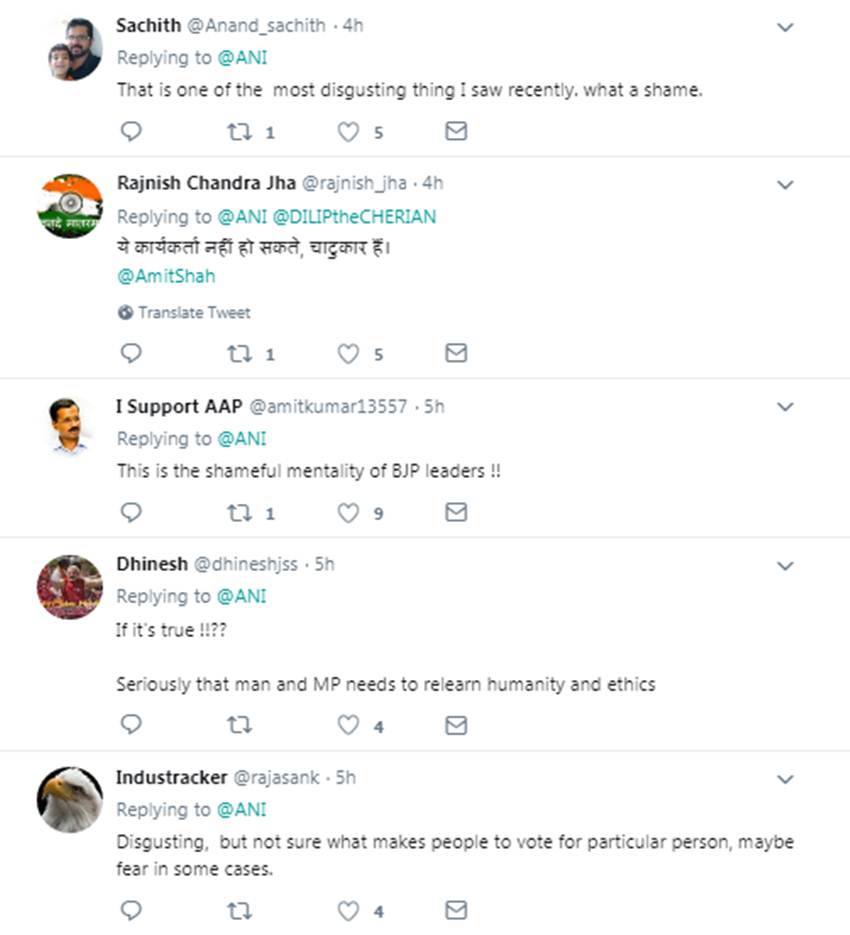
Task: Open I Support AAP avatar
Action: 70,426
